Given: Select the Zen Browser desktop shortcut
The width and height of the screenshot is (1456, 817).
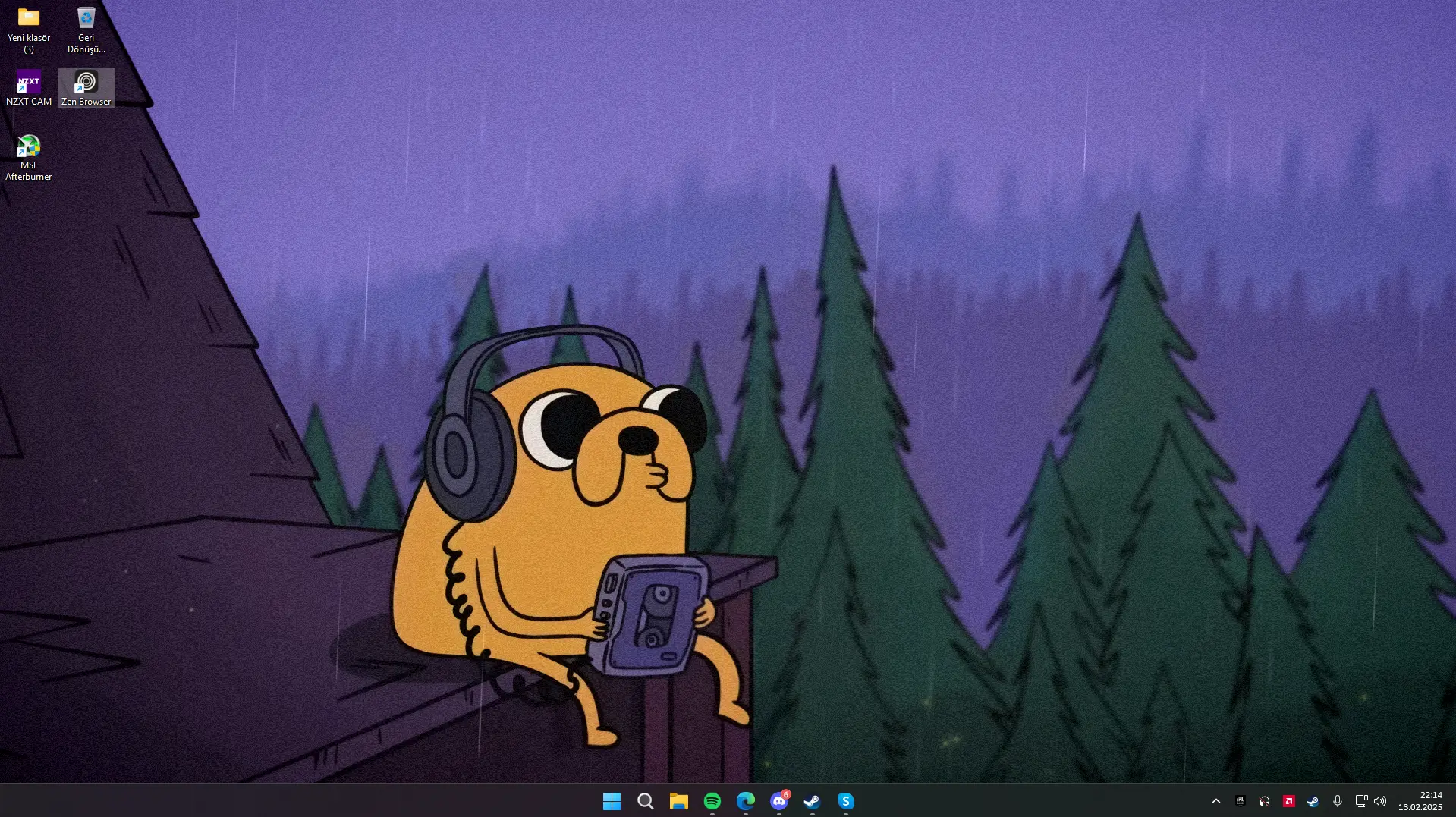Looking at the screenshot, I should [86, 88].
